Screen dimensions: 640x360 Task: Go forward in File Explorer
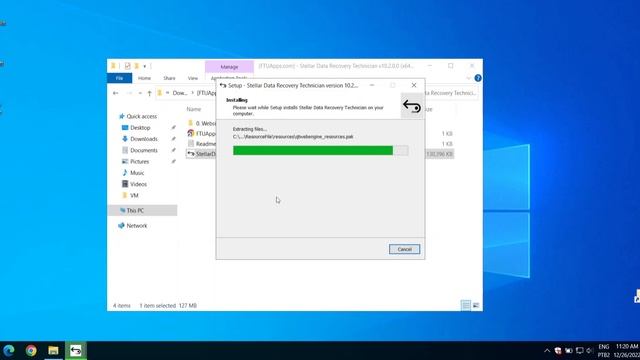(129, 93)
